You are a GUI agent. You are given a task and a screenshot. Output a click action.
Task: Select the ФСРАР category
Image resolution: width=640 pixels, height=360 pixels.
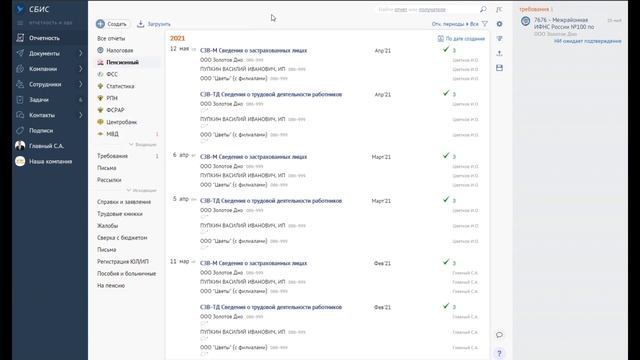[115, 110]
